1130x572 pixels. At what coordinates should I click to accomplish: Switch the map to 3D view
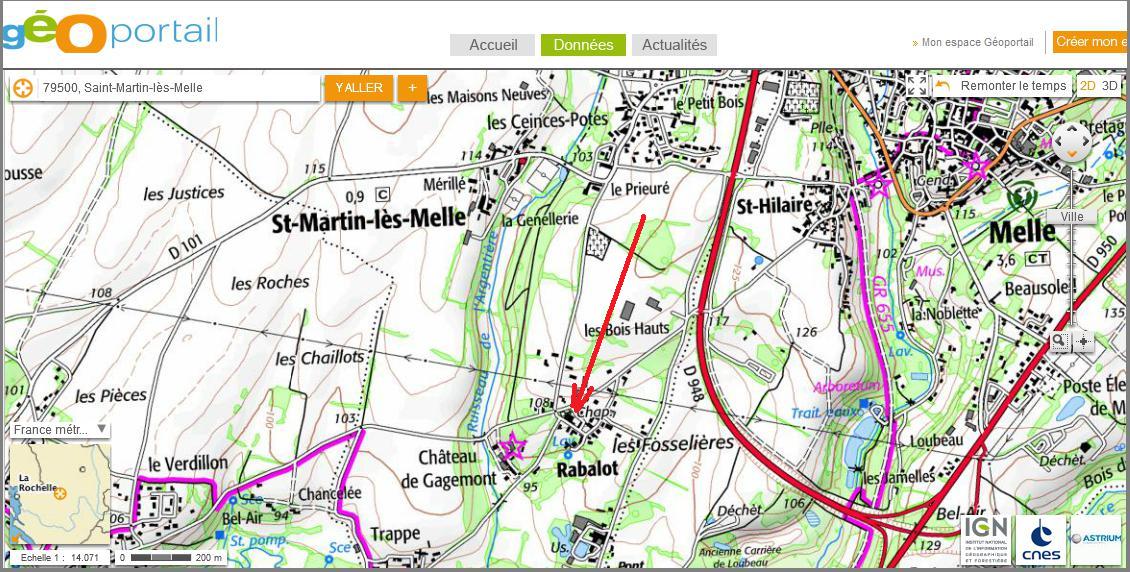(1110, 86)
